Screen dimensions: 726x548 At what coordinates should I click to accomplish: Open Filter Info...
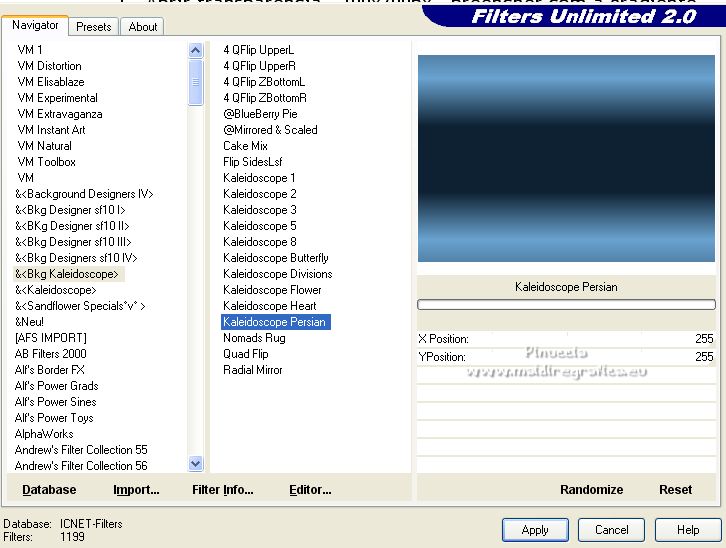[x=223, y=489]
